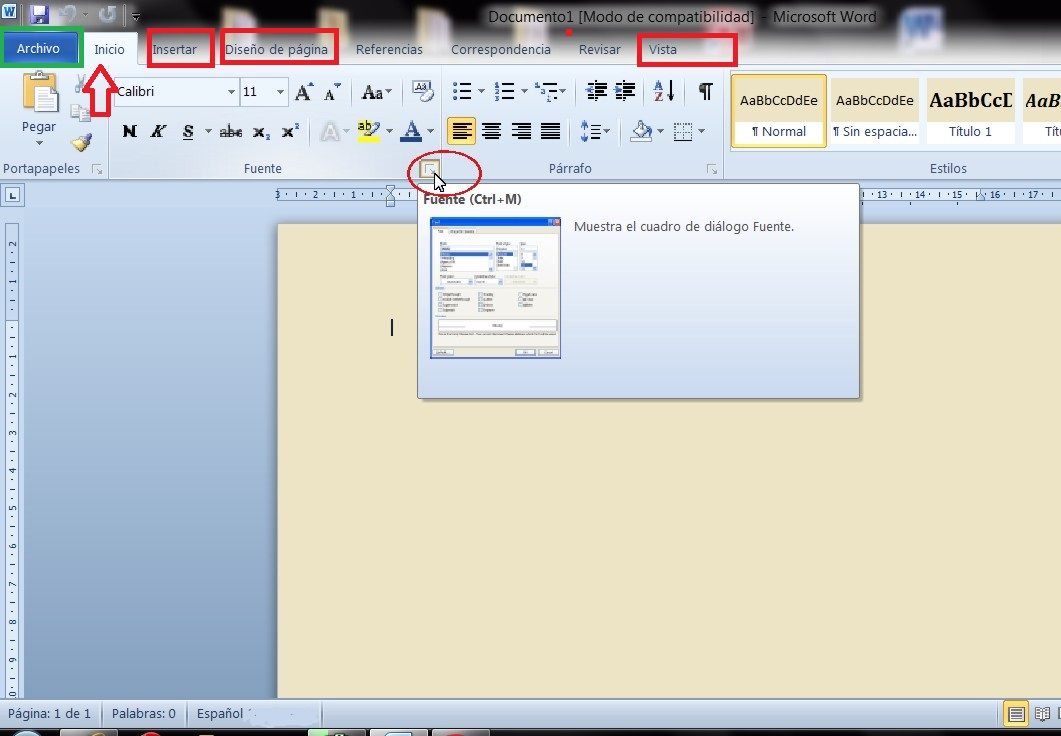Apply the Título 1 style
This screenshot has height=736, width=1061.
970,112
